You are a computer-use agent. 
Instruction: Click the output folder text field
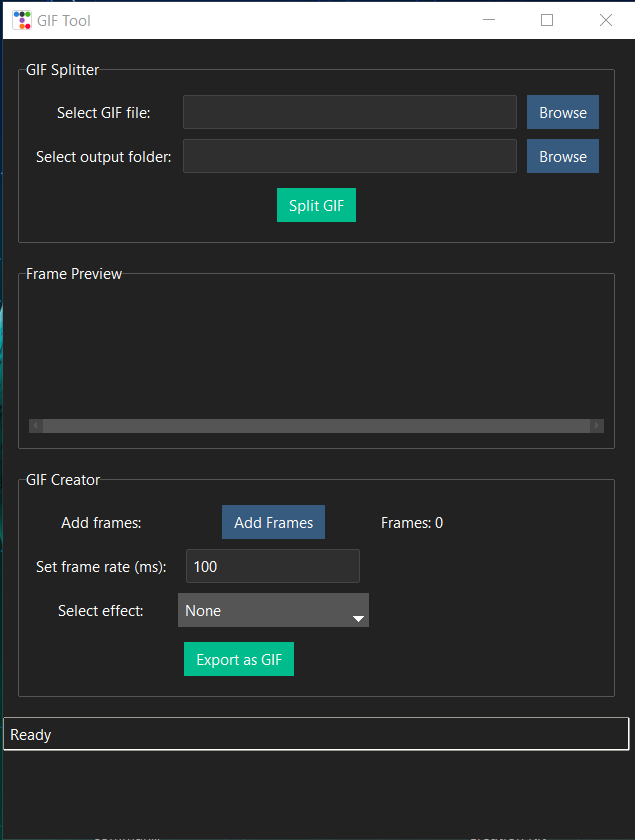coord(349,156)
